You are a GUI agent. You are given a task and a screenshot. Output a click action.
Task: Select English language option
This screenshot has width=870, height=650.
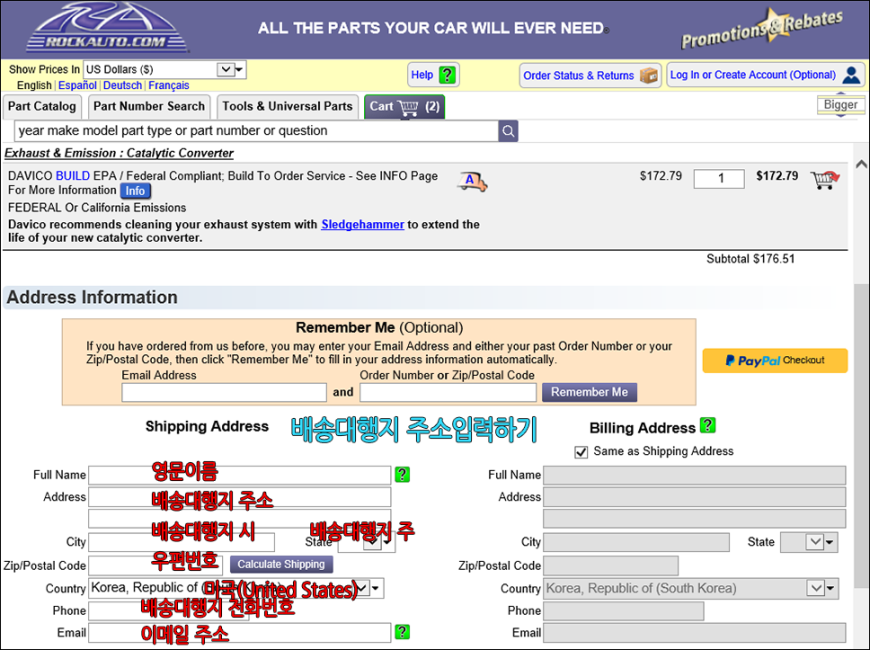34,85
